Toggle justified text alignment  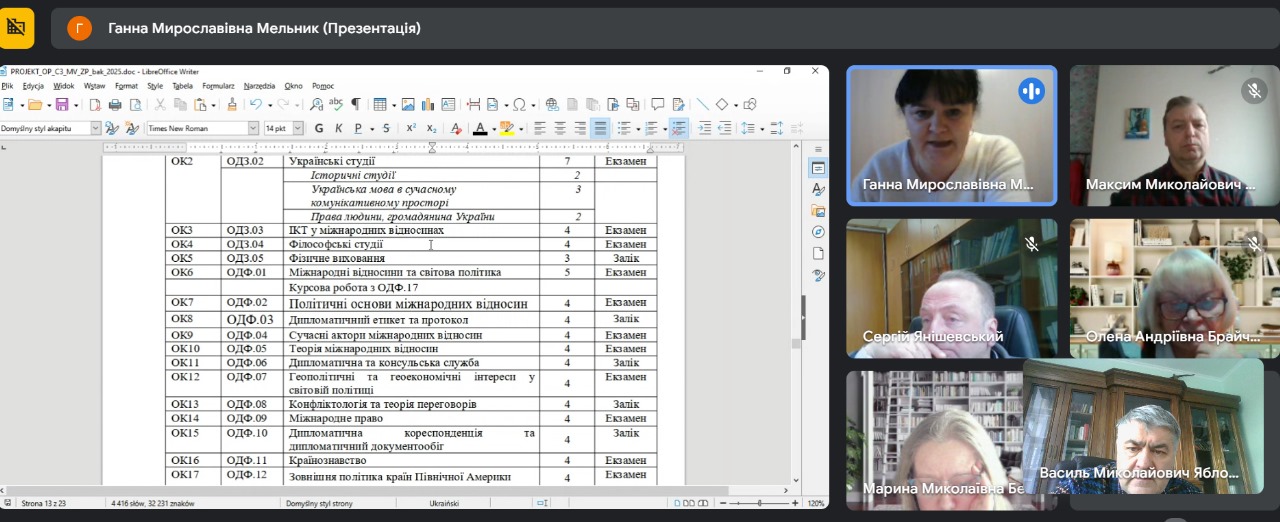tap(600, 128)
